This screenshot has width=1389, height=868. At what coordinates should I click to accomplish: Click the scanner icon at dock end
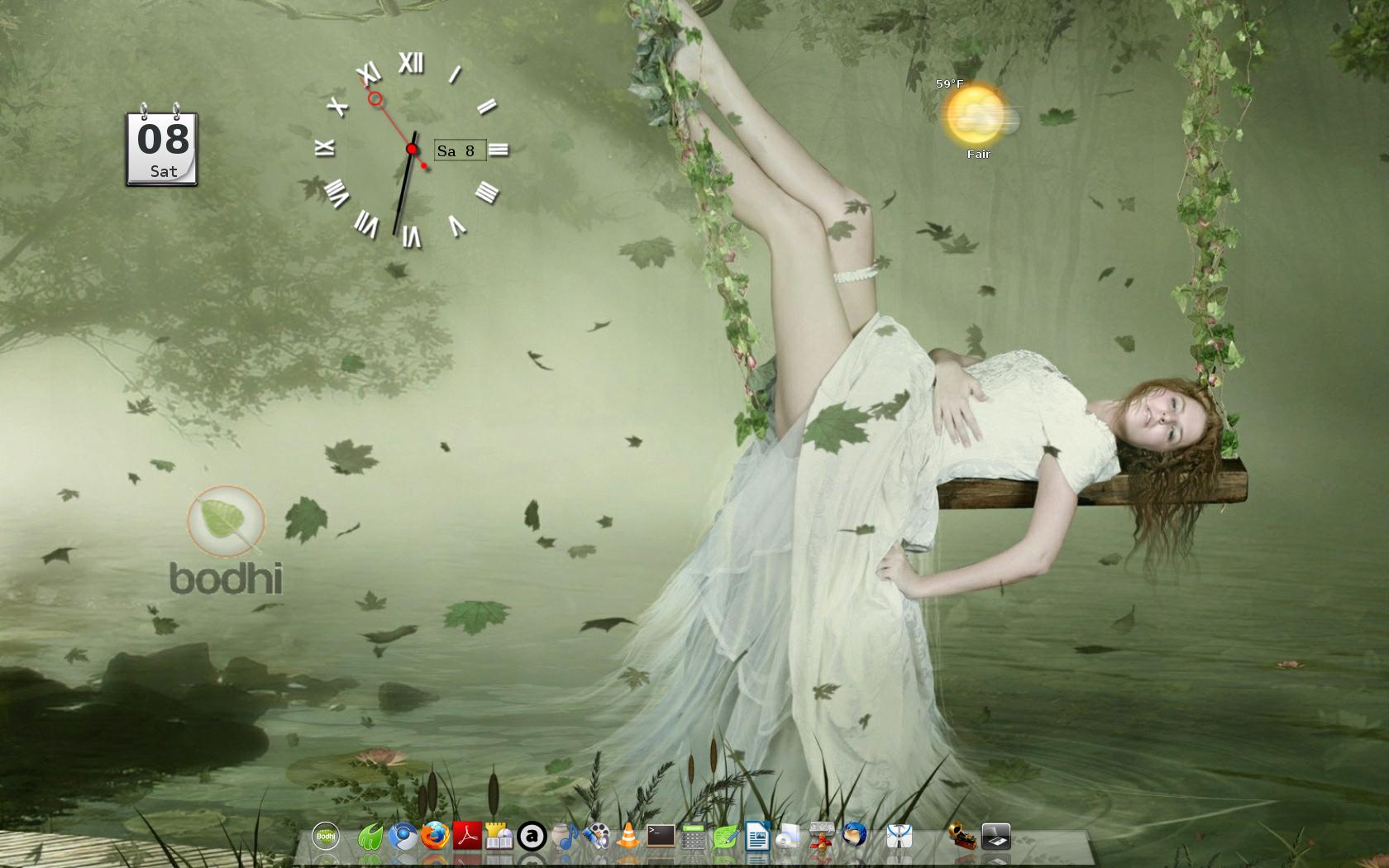click(x=995, y=837)
